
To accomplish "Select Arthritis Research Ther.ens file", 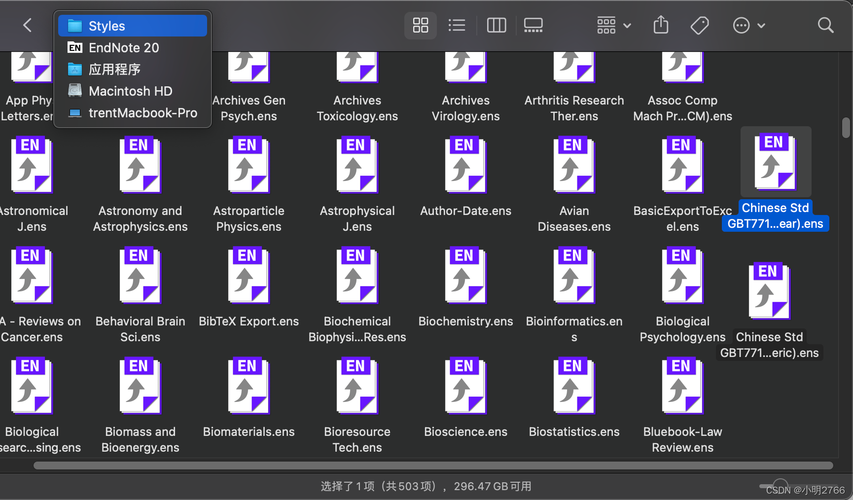I will point(574,87).
